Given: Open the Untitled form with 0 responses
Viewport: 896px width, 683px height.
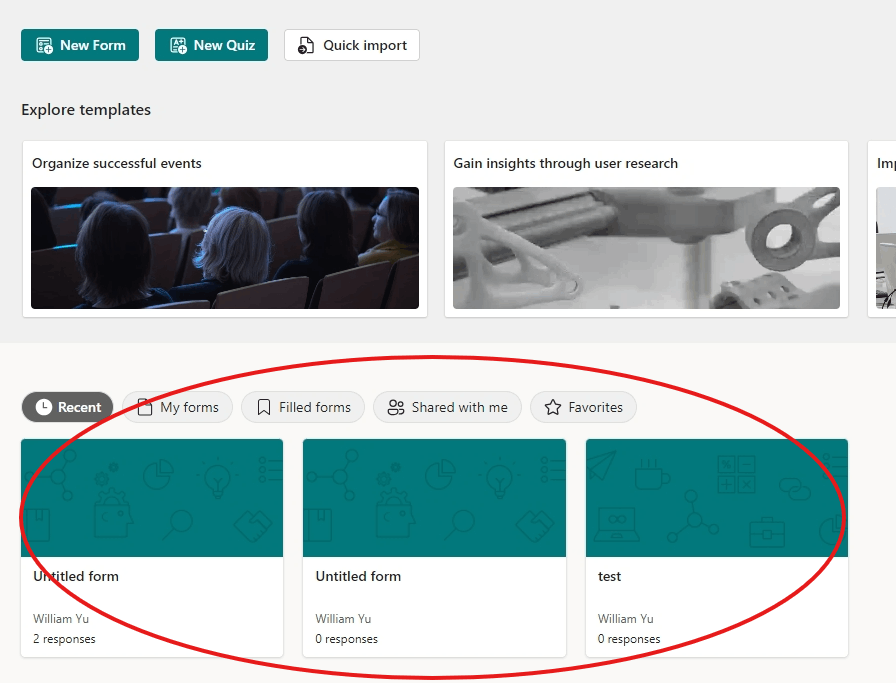Looking at the screenshot, I should pos(434,548).
